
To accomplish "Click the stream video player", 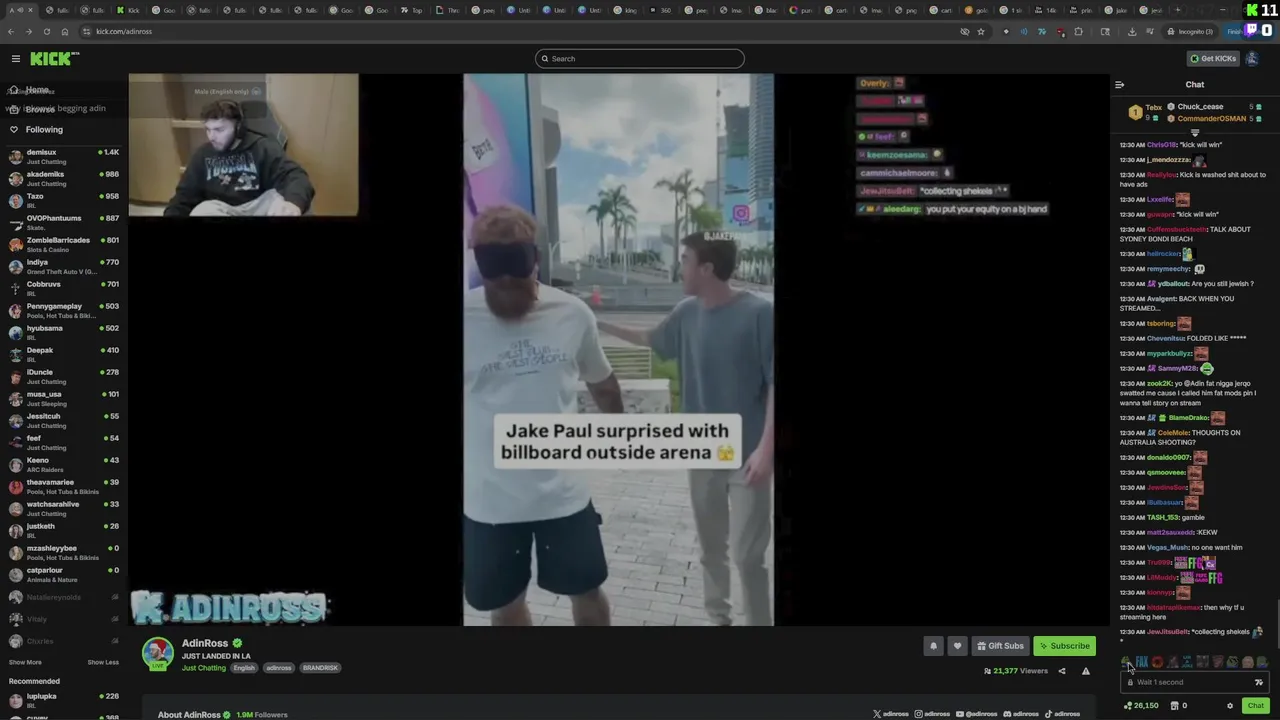I will click(618, 349).
